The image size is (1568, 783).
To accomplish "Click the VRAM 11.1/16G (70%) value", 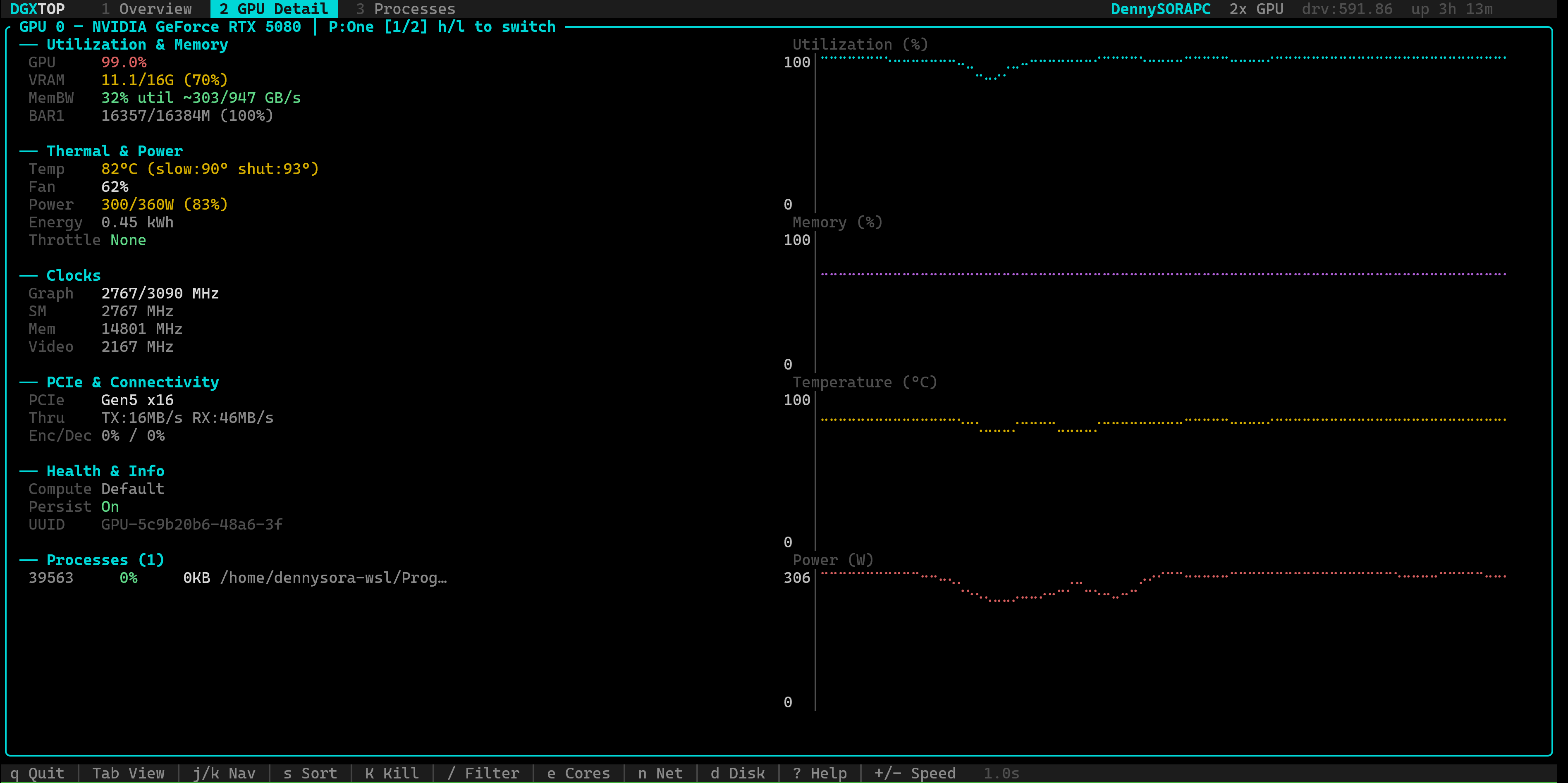I will tap(164, 80).
